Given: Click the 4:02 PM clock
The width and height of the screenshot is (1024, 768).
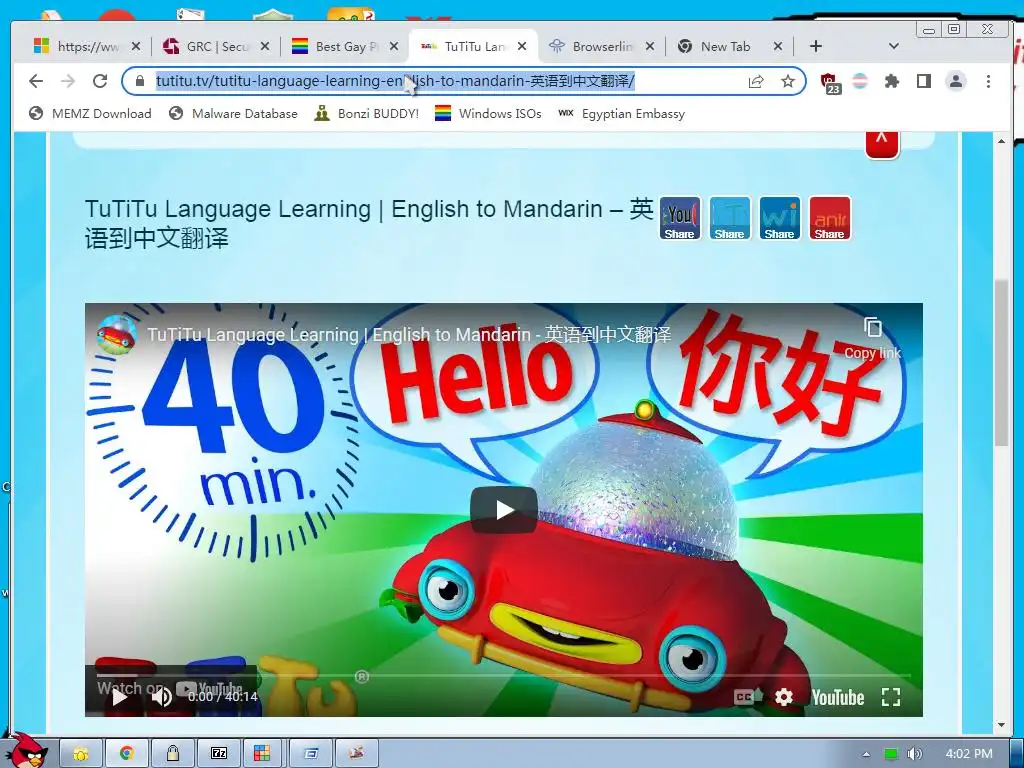Looking at the screenshot, I should click(968, 754).
